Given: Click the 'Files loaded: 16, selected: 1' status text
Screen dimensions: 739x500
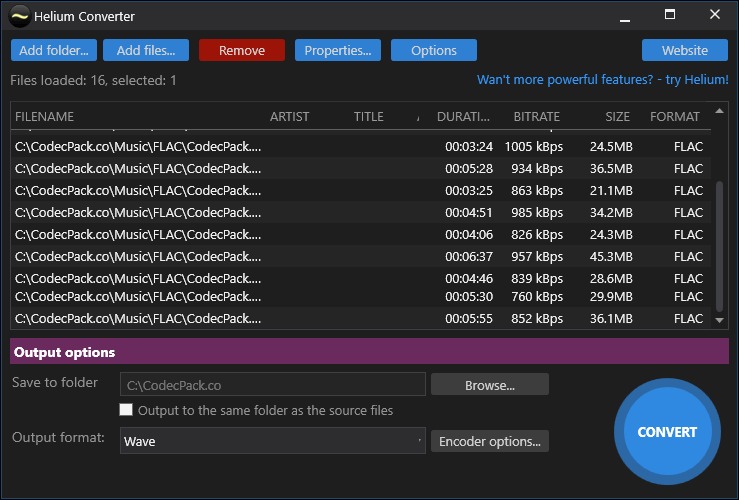Looking at the screenshot, I should [93, 80].
